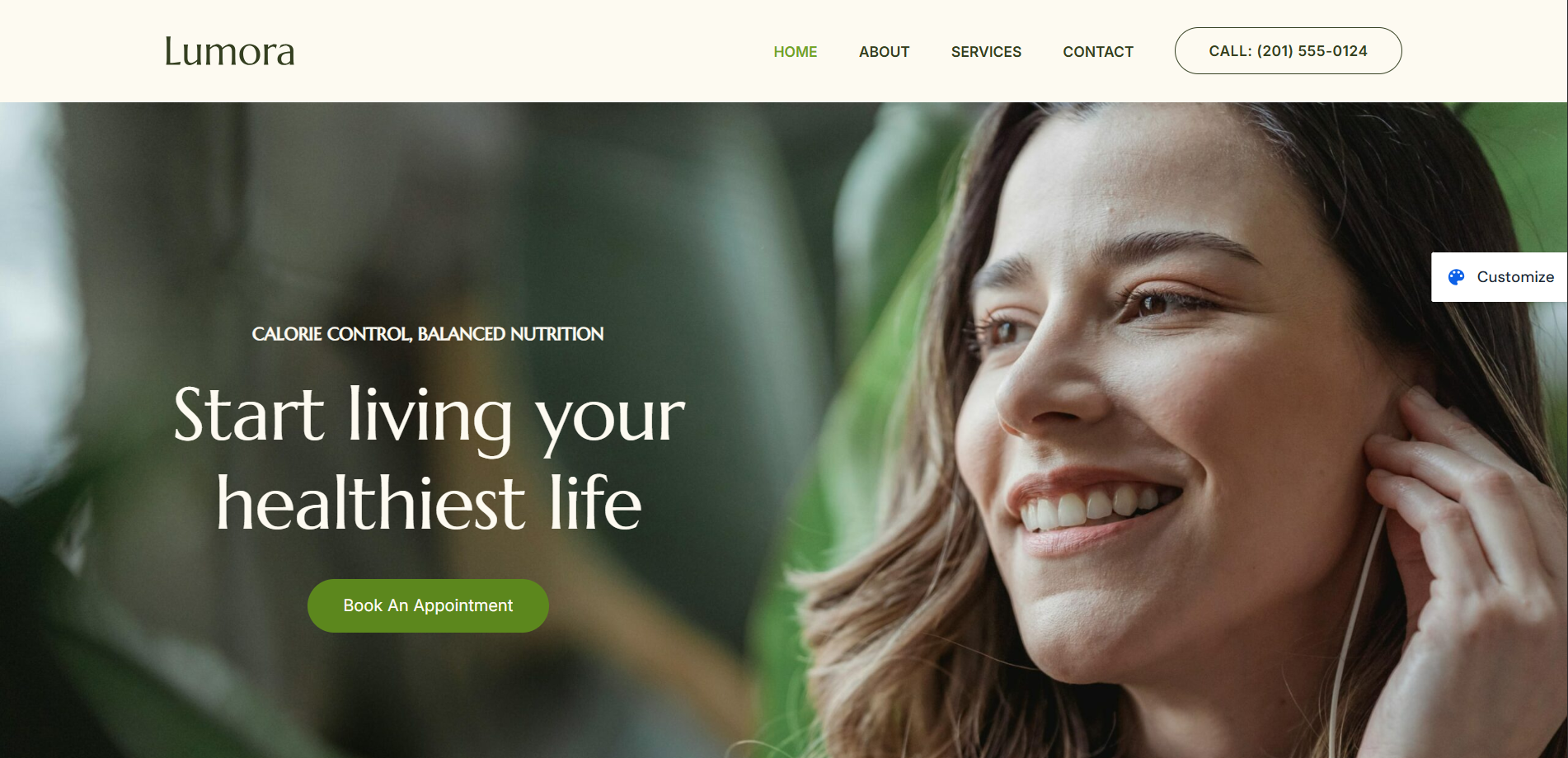The width and height of the screenshot is (1568, 758).
Task: Click the Lumora logo
Action: 229,51
